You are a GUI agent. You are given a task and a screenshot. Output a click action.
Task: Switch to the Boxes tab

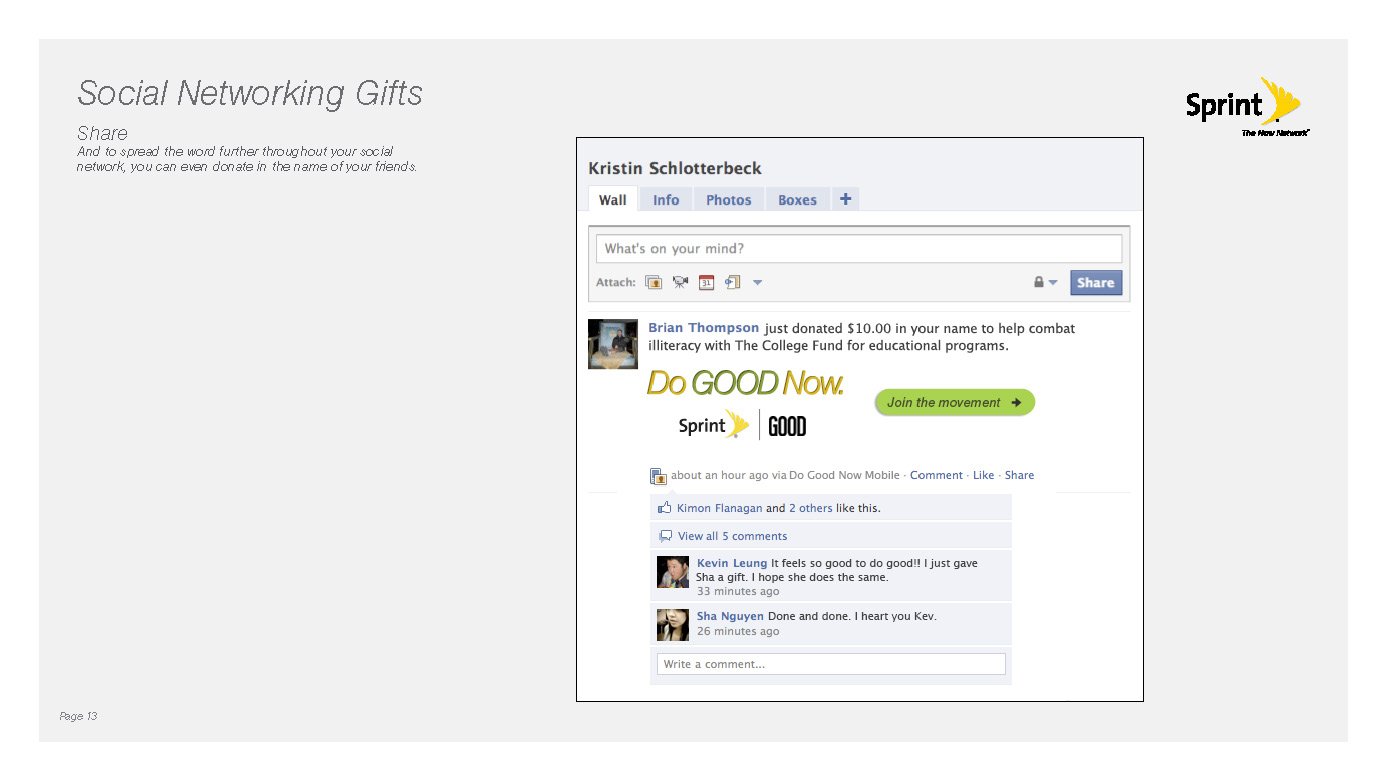pos(797,200)
